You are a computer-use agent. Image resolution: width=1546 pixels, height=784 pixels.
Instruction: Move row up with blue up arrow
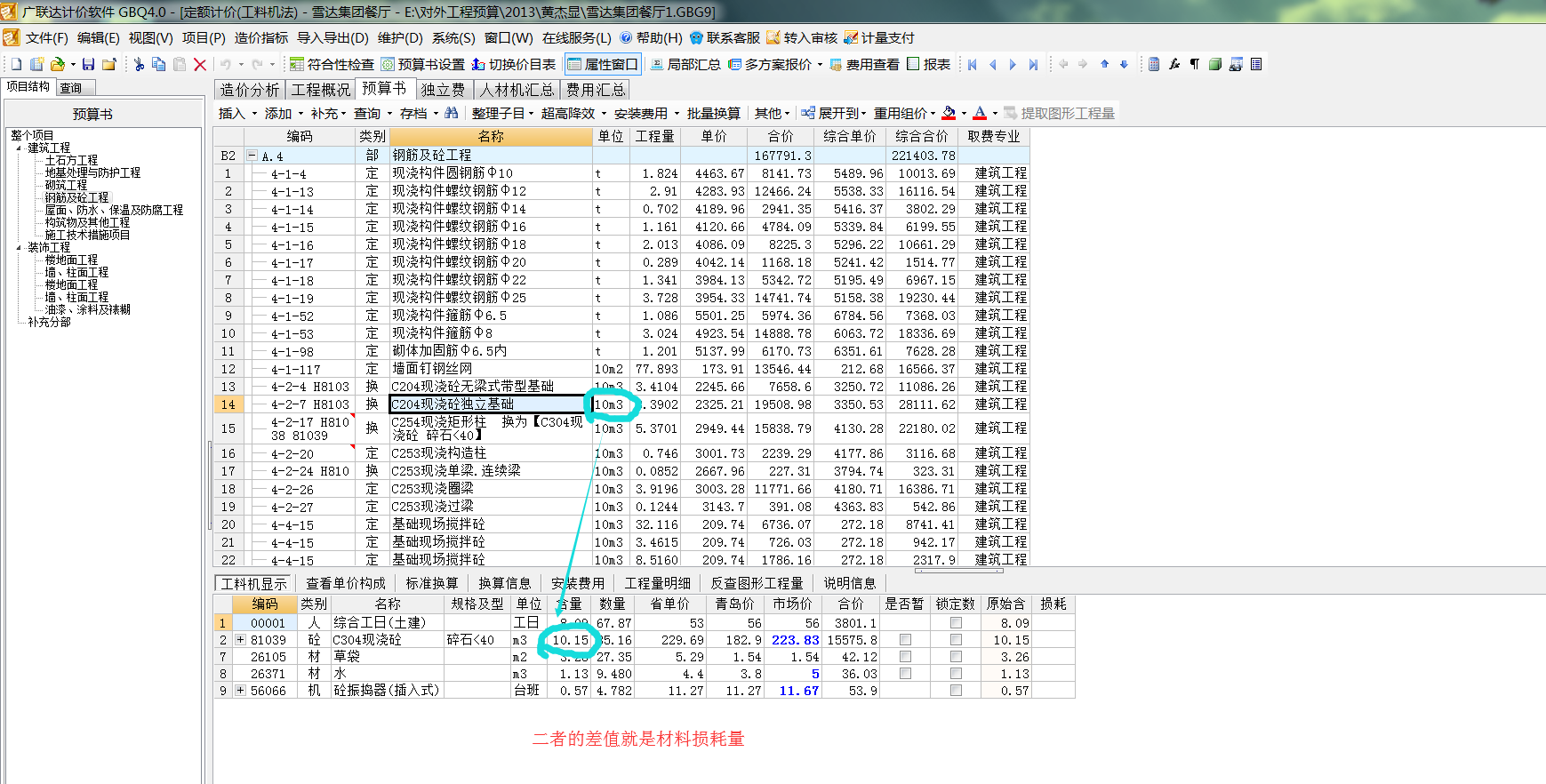[1104, 64]
